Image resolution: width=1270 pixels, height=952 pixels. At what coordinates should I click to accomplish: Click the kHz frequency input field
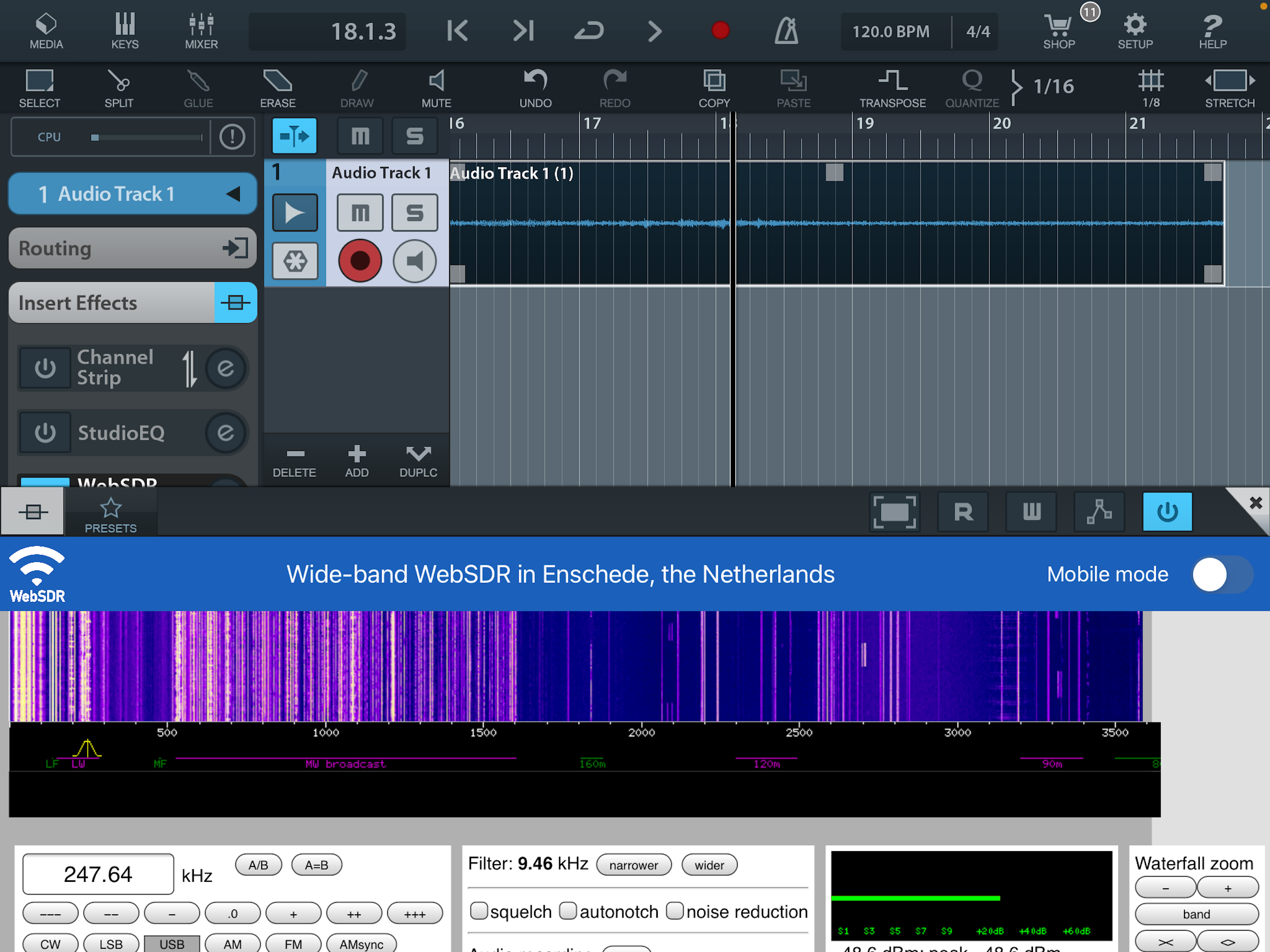[98, 874]
